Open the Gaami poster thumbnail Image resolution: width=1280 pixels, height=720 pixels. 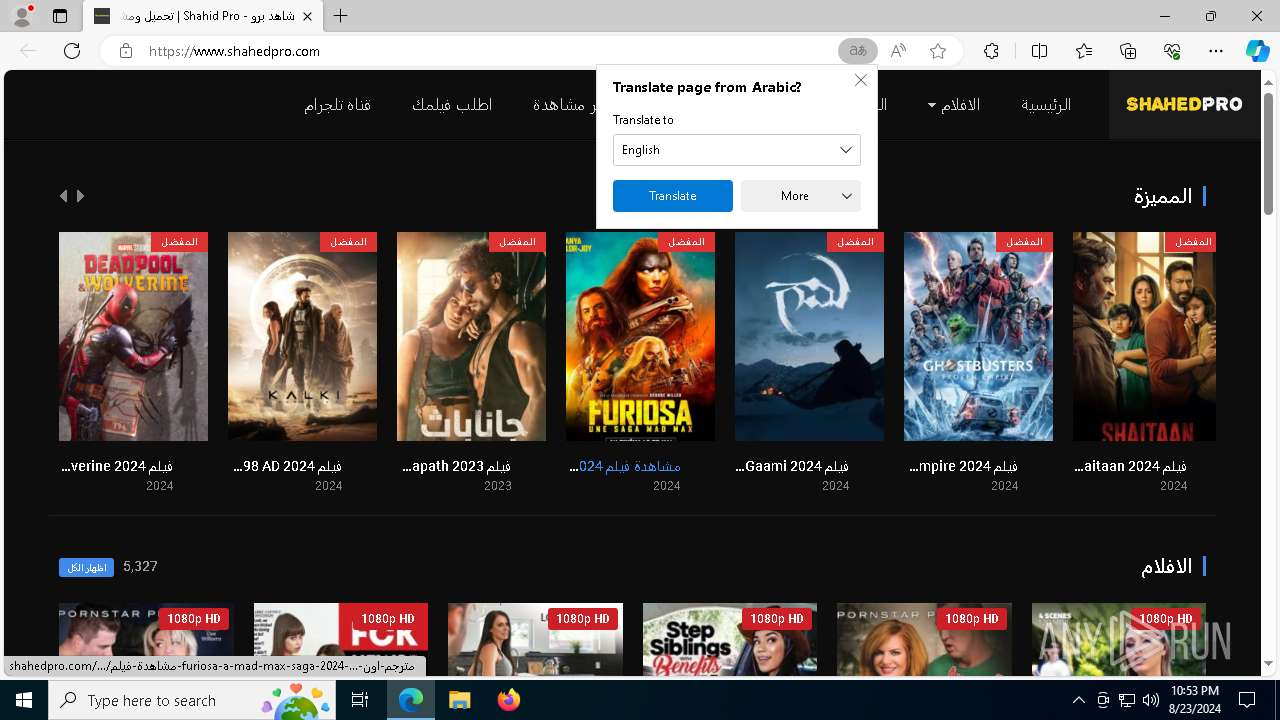[809, 336]
